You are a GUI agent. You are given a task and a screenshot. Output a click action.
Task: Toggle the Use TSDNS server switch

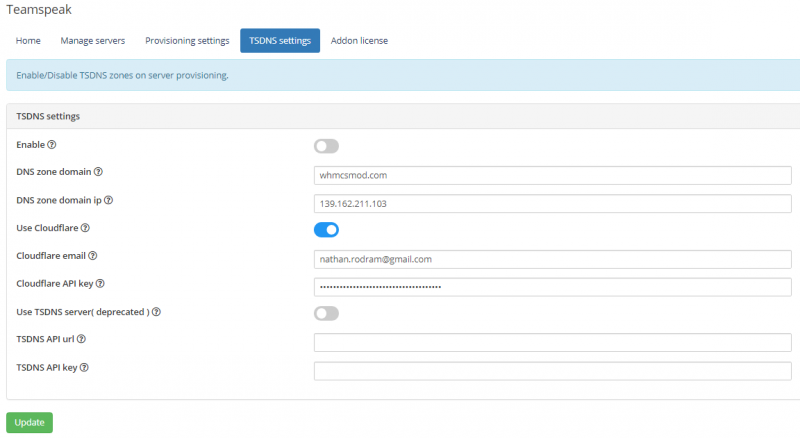tap(326, 313)
